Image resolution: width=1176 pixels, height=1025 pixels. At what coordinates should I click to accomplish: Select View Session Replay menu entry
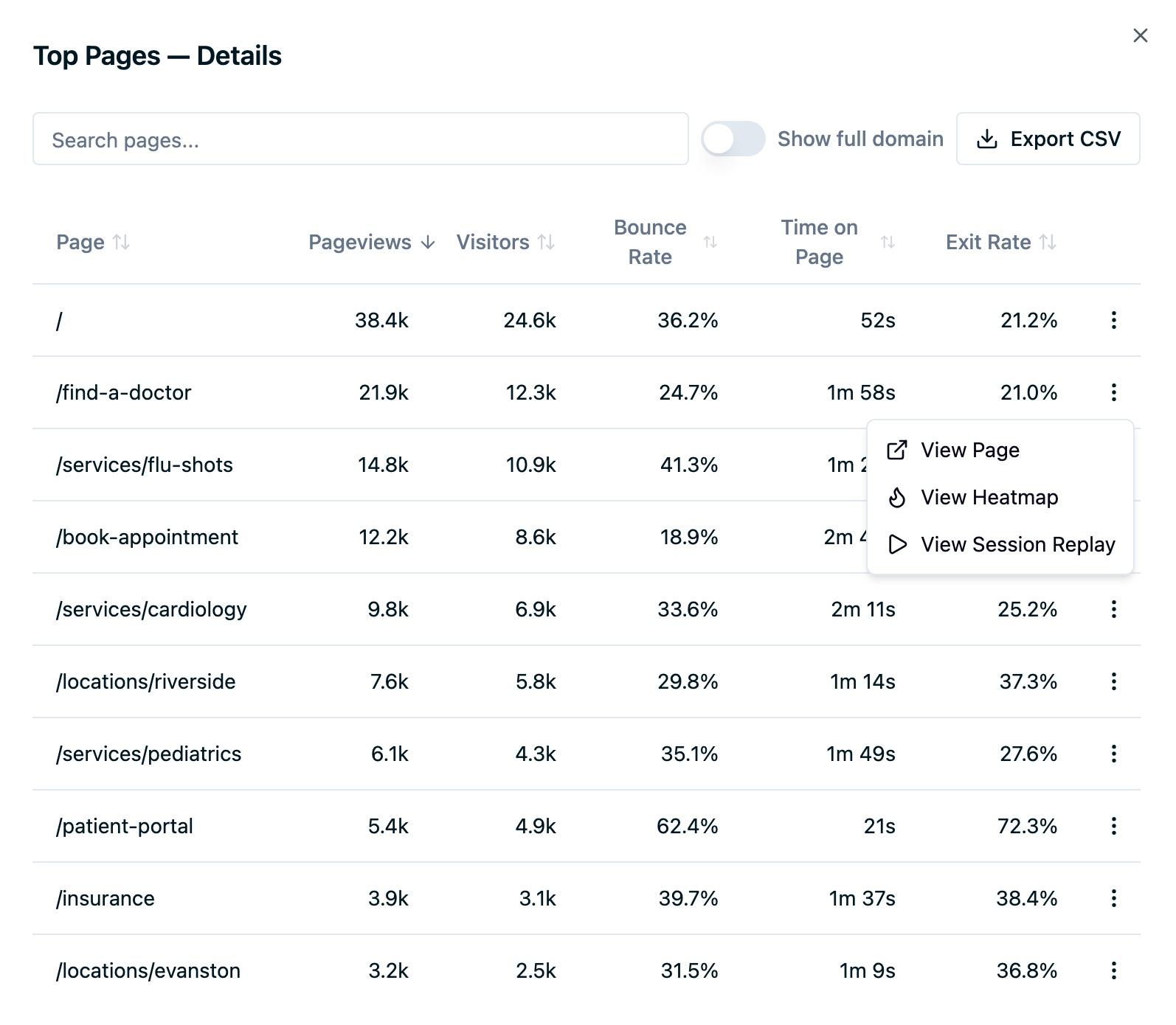[x=1000, y=544]
